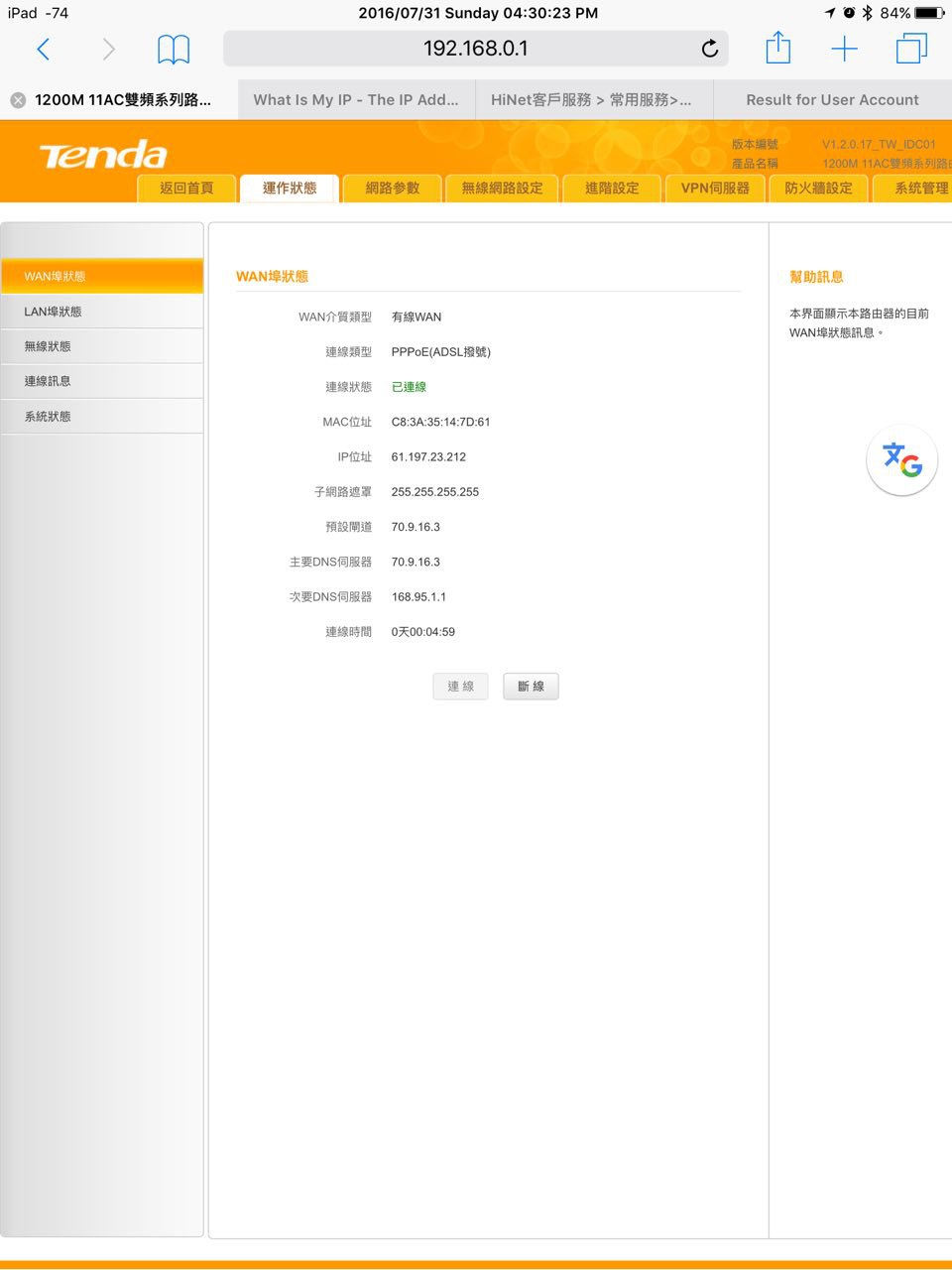Screen dimensions: 952x1270
Task: Open the VPN伺服器 menu tab
Action: pyautogui.click(x=715, y=189)
